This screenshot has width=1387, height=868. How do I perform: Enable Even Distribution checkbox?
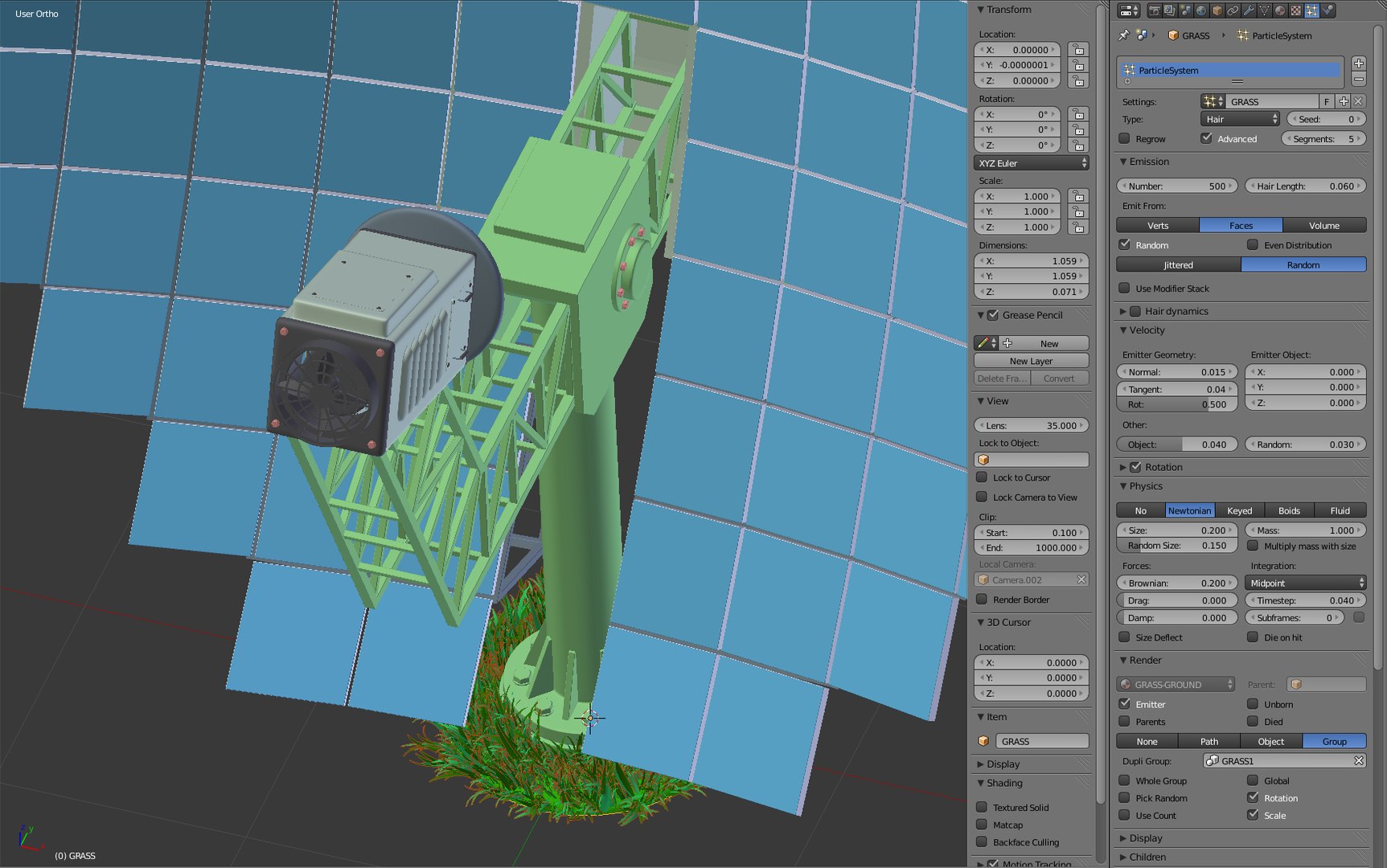pos(1252,245)
